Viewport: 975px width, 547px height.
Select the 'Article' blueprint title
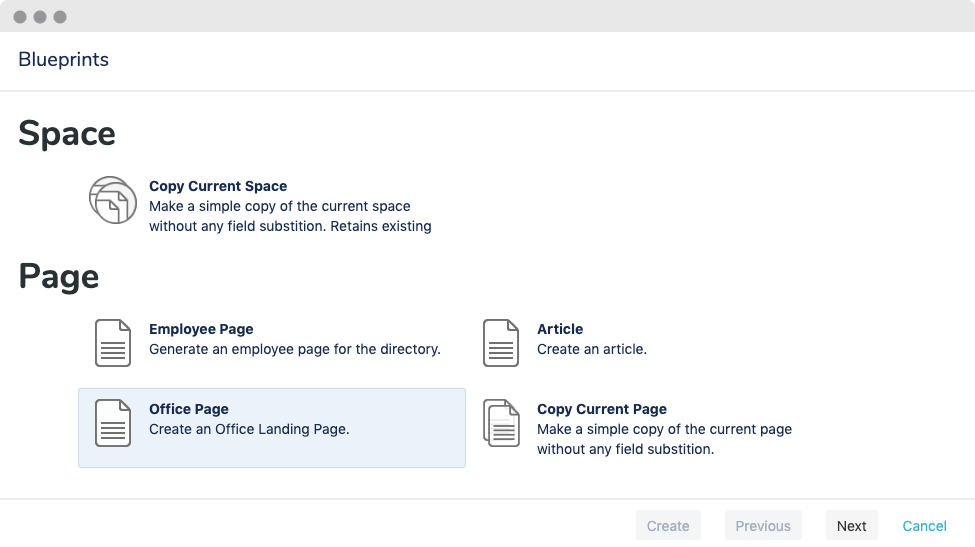pos(560,329)
